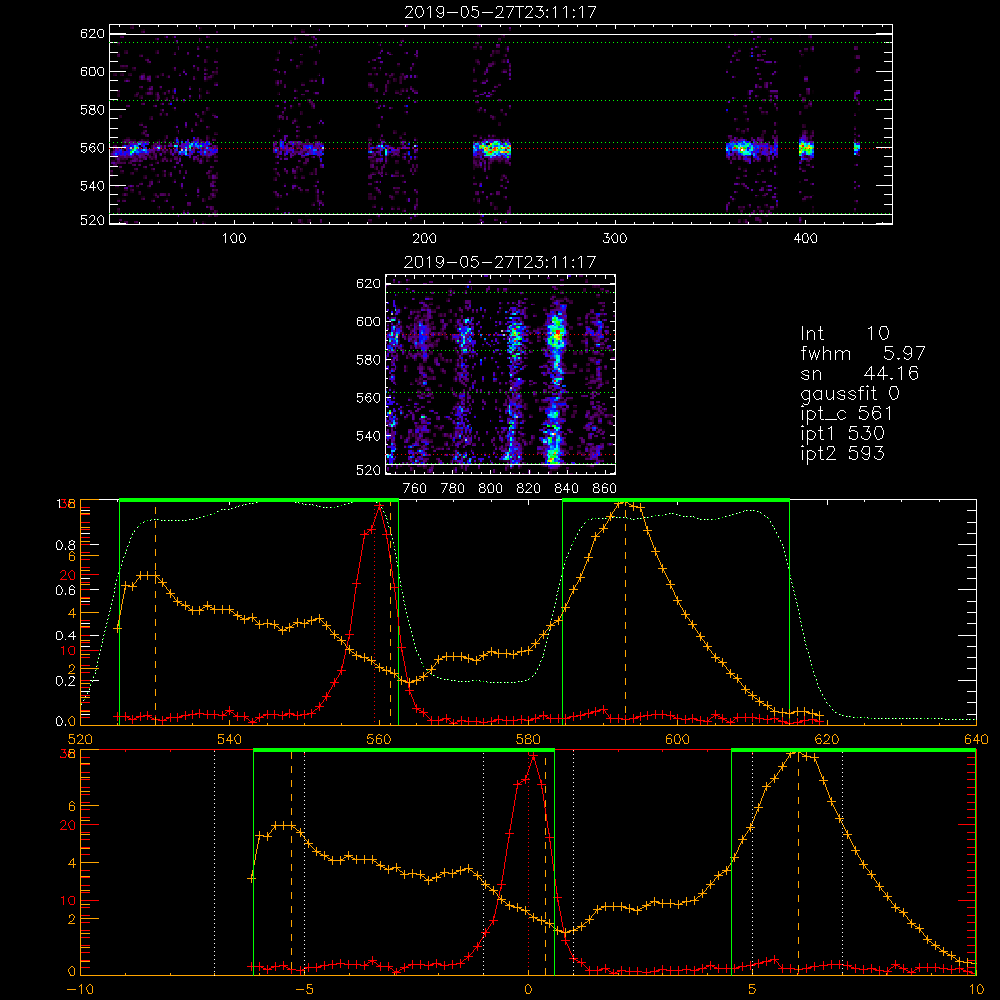The height and width of the screenshot is (1000, 1000).
Task: Click red y-axis label 20 on lower profile plot
Action: (x=68, y=825)
